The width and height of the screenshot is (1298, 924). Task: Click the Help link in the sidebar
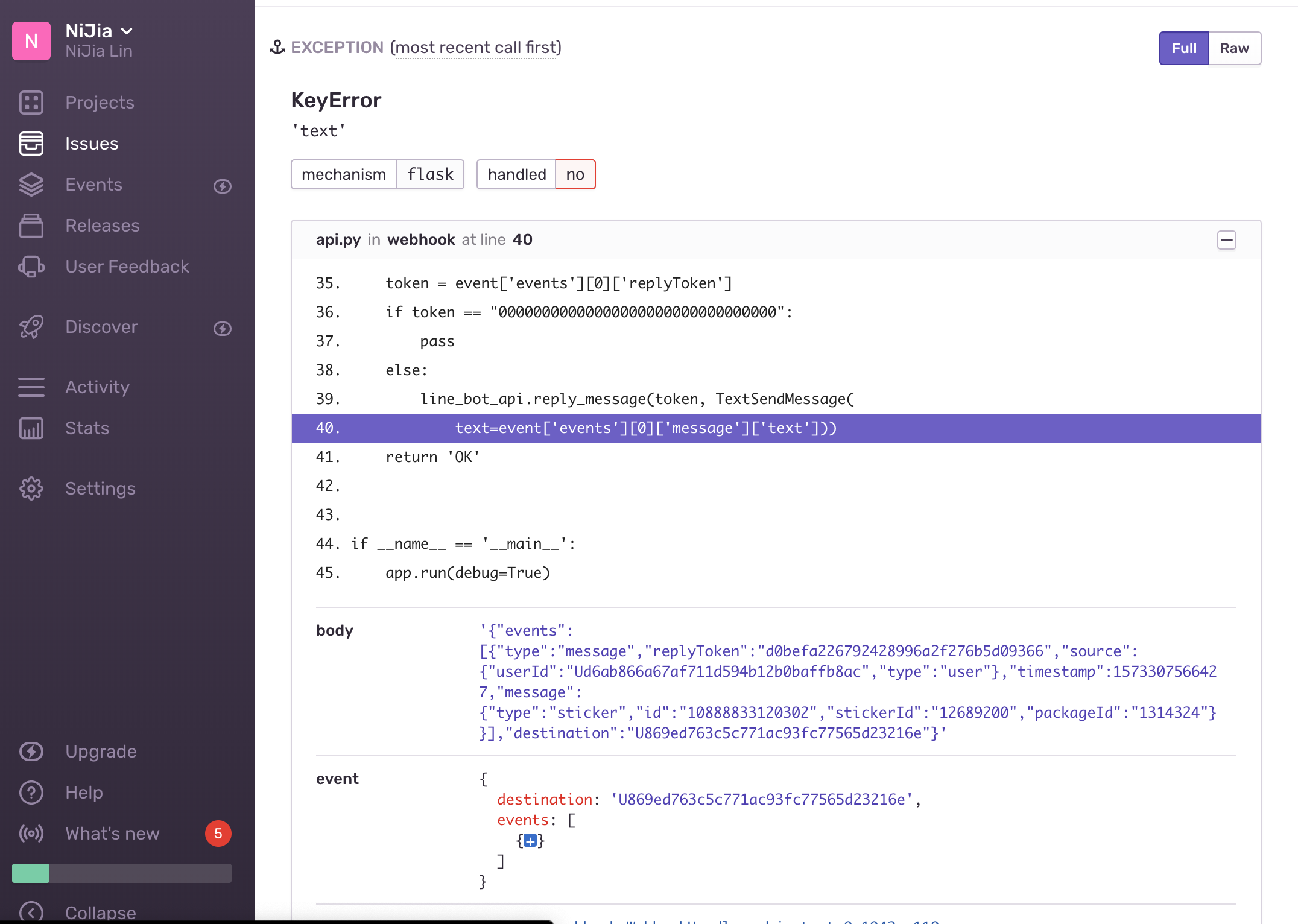point(84,793)
